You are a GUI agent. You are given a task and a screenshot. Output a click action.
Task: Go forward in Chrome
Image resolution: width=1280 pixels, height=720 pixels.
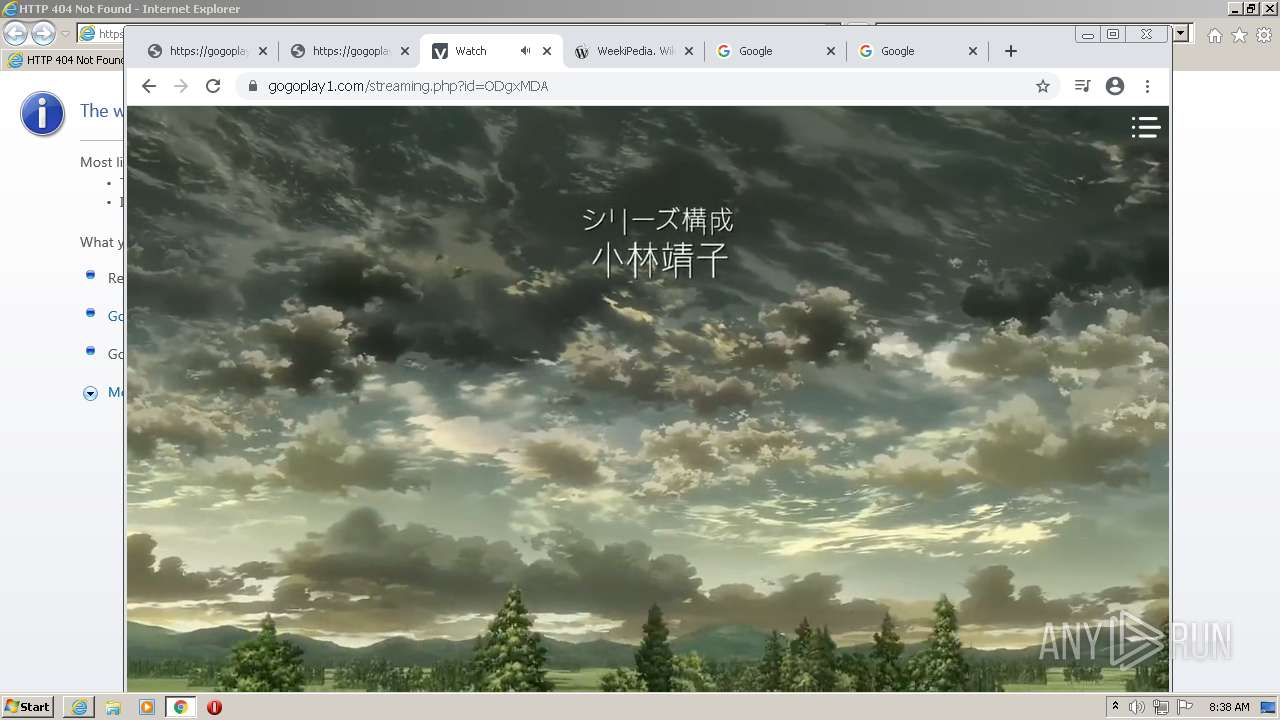coord(181,86)
